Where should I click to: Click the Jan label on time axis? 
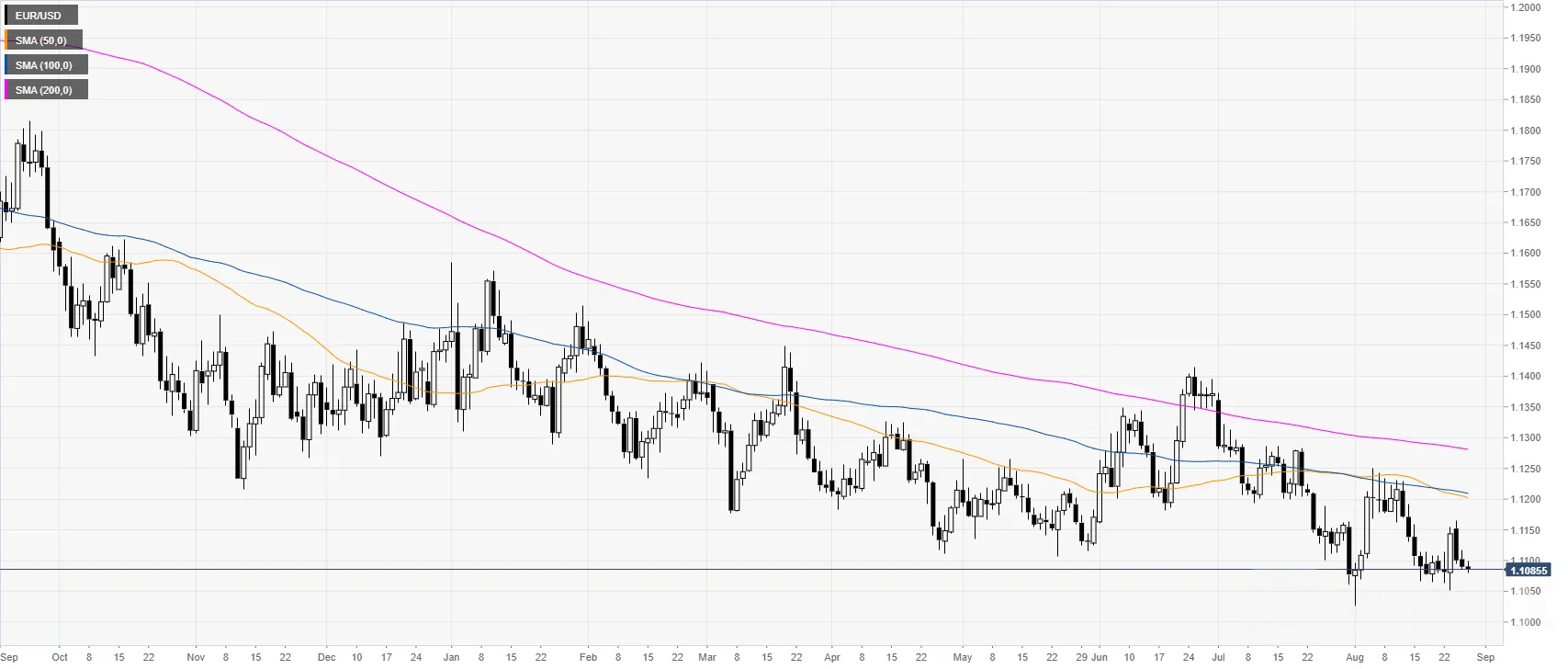coord(451,657)
